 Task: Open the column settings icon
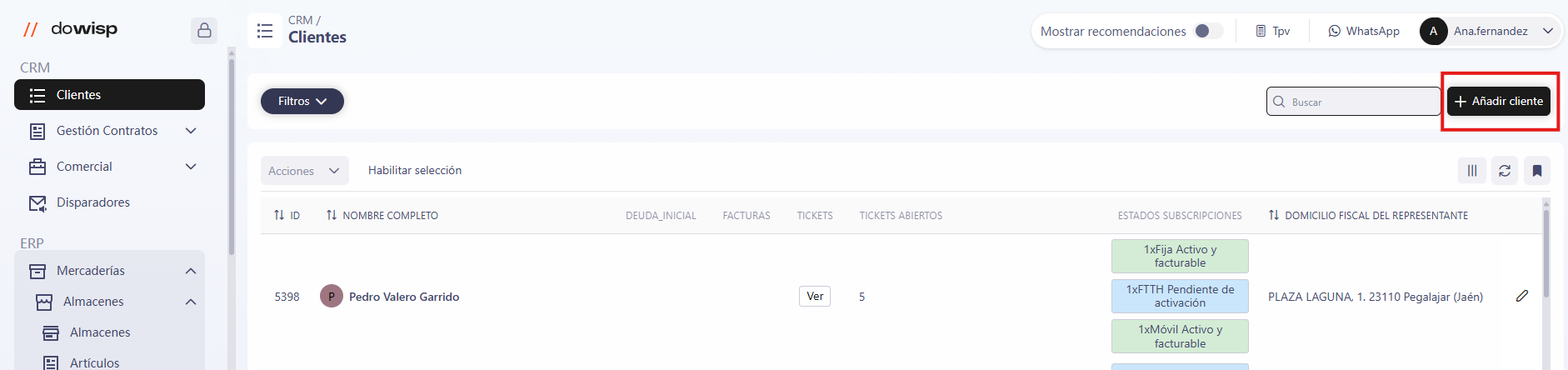(x=1472, y=171)
